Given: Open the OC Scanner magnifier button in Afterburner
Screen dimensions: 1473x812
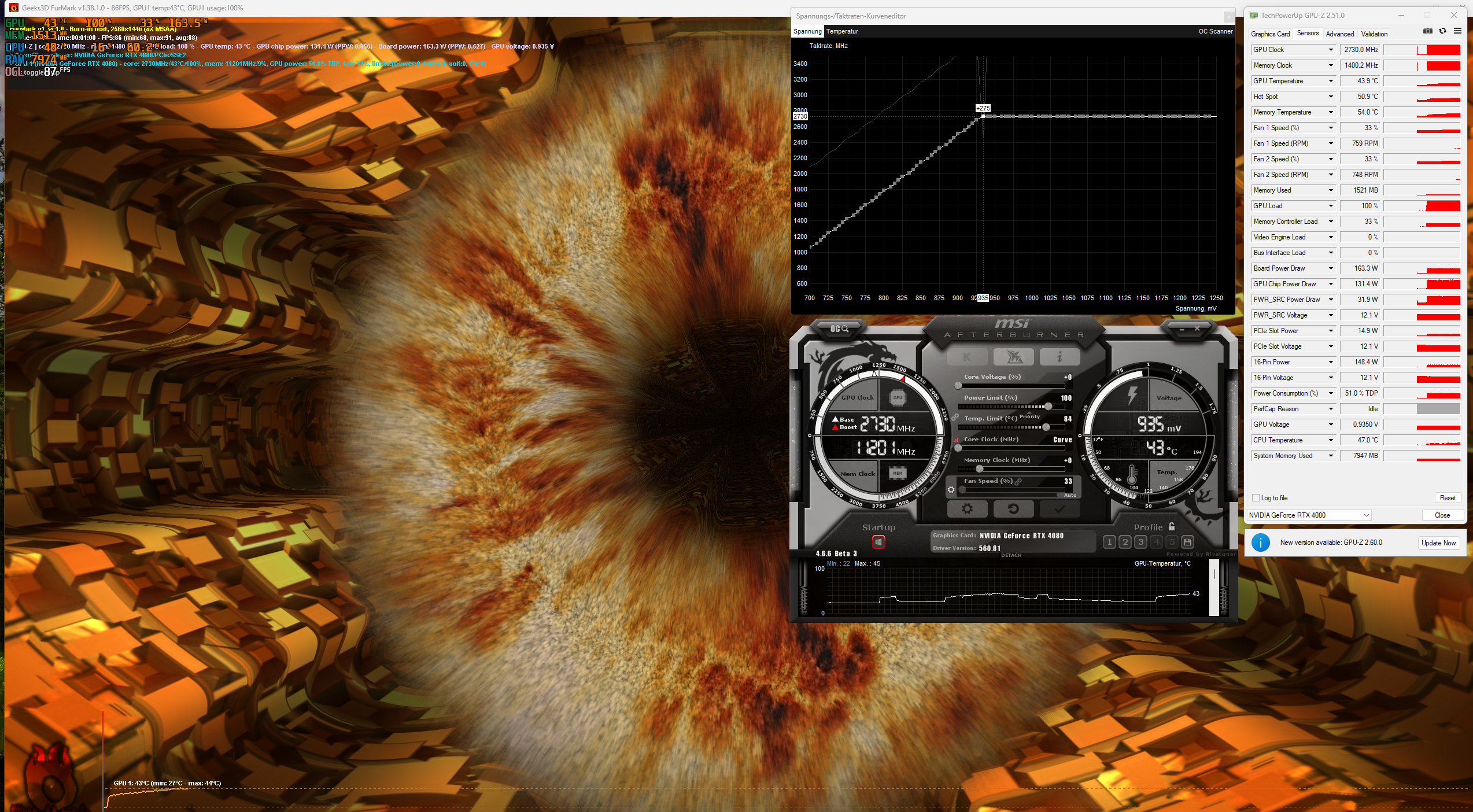Looking at the screenshot, I should coord(839,329).
